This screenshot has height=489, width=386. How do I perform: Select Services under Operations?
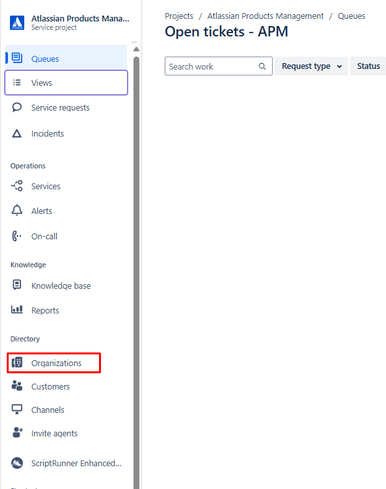[x=46, y=186]
